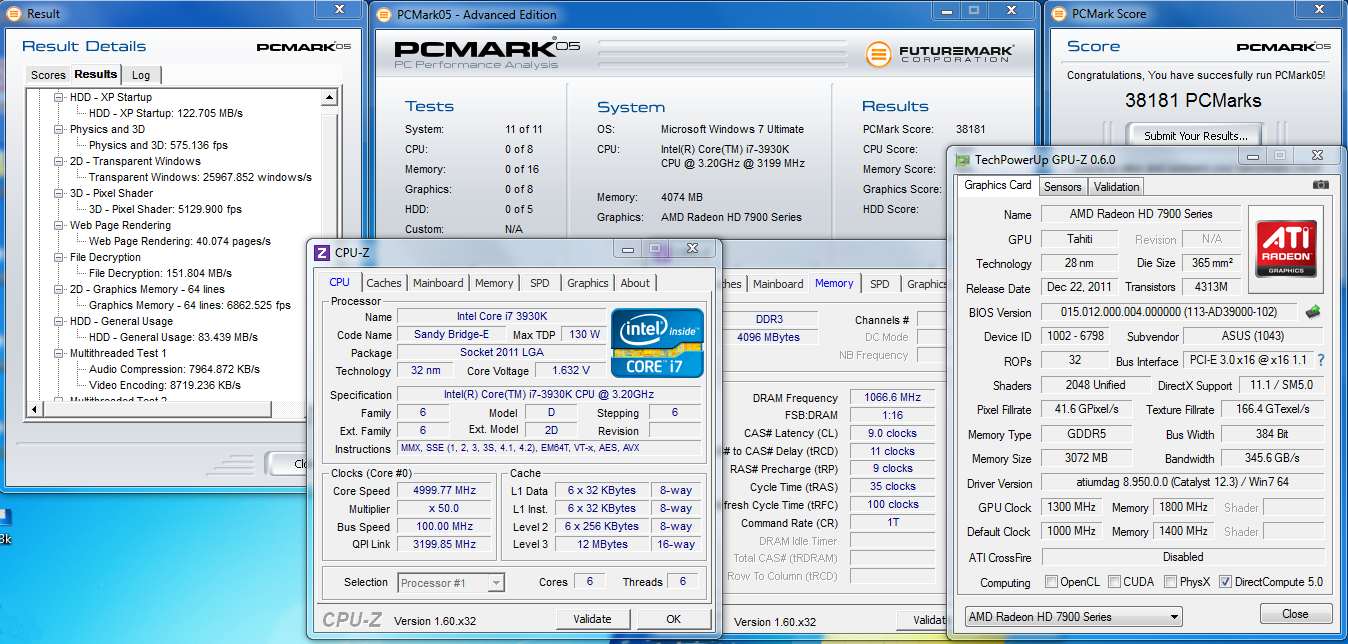Click the CPU-Z purple Z title icon
Viewport: 1348px width, 644px height.
[322, 253]
